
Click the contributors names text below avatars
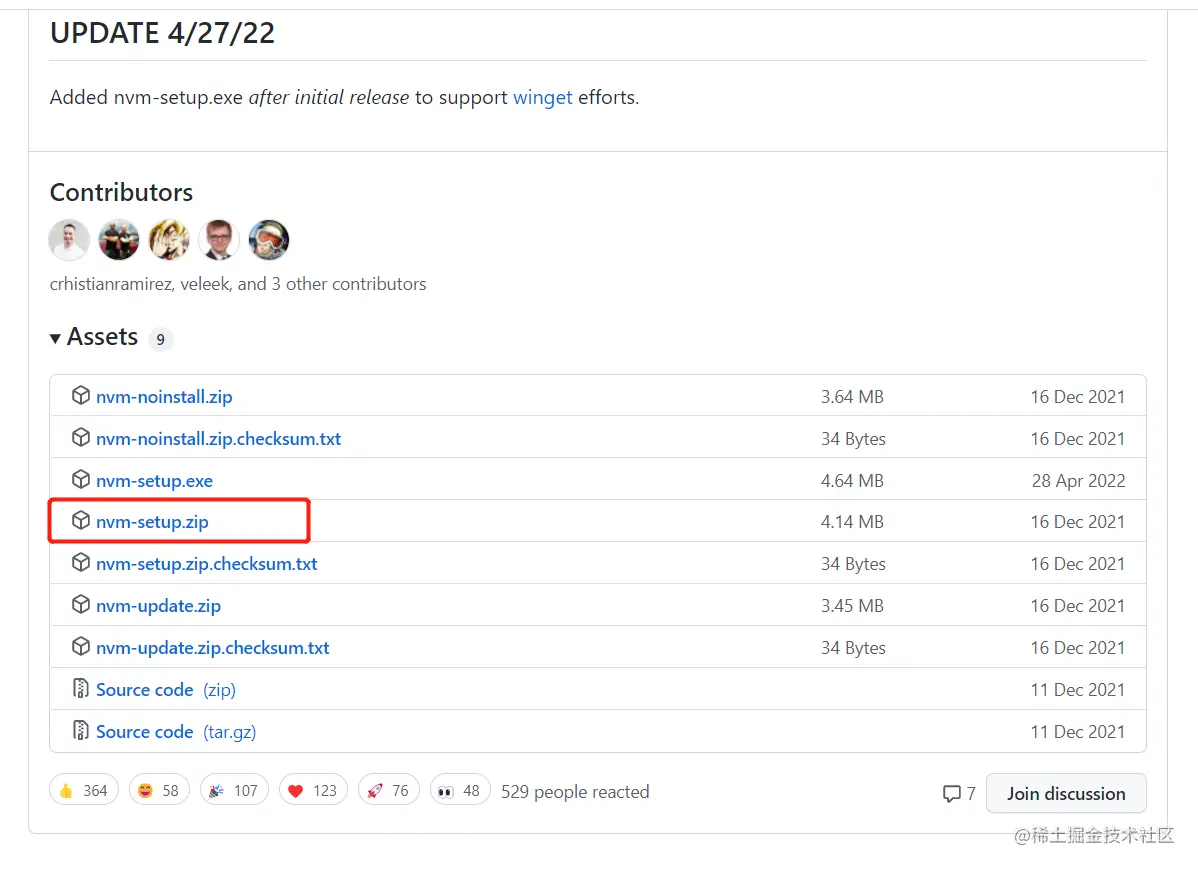coord(238,284)
